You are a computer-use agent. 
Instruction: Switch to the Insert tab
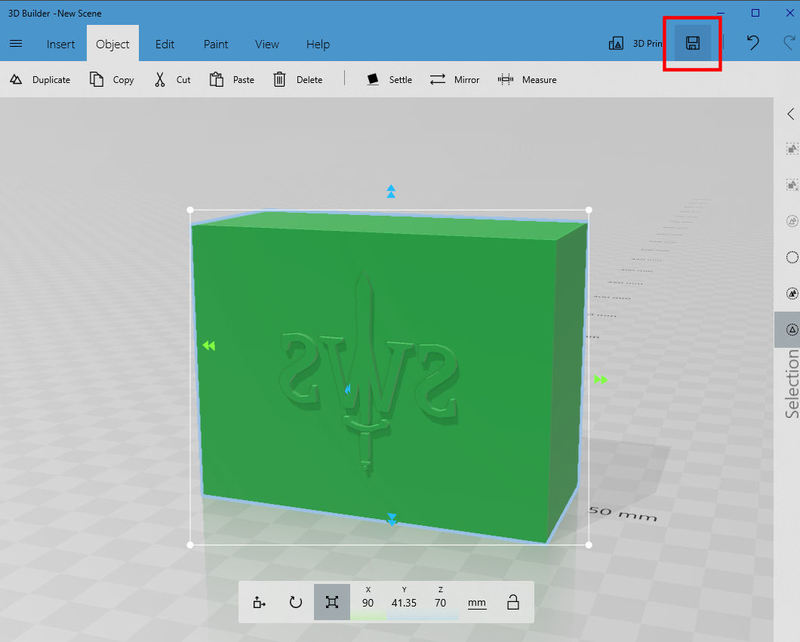(x=61, y=44)
